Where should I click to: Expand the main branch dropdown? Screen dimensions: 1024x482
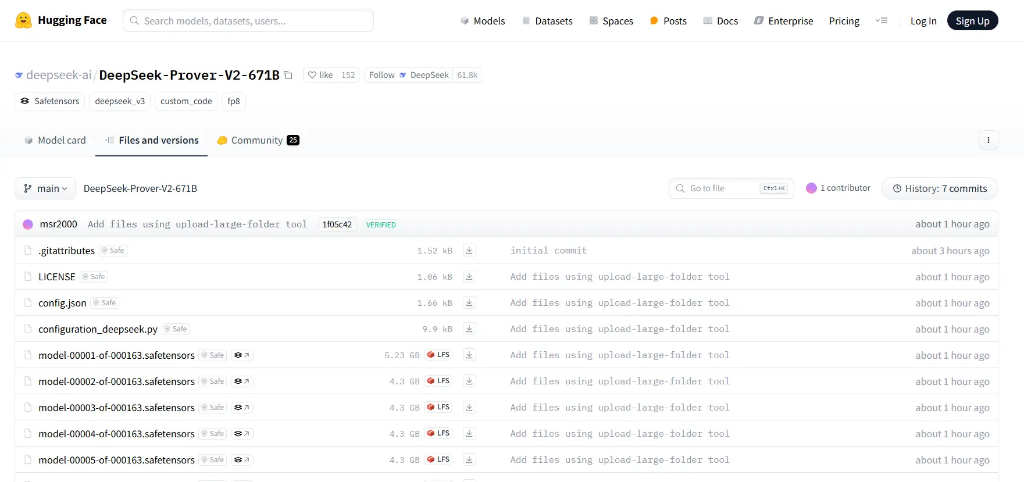tap(45, 188)
